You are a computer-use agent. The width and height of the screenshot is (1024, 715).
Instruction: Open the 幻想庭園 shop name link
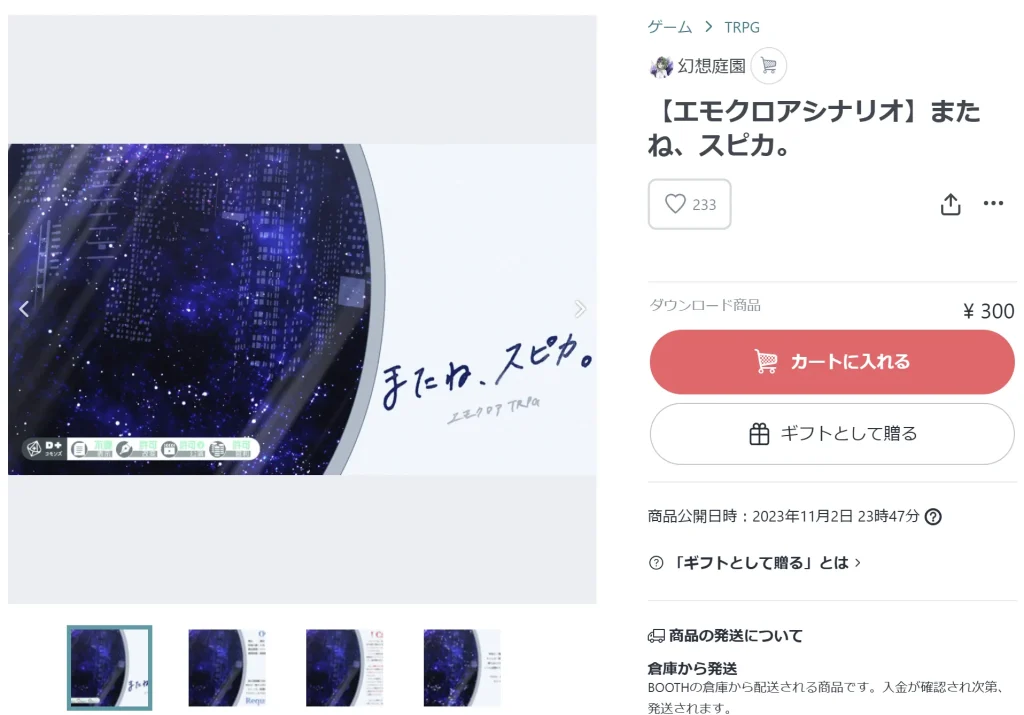coord(711,66)
